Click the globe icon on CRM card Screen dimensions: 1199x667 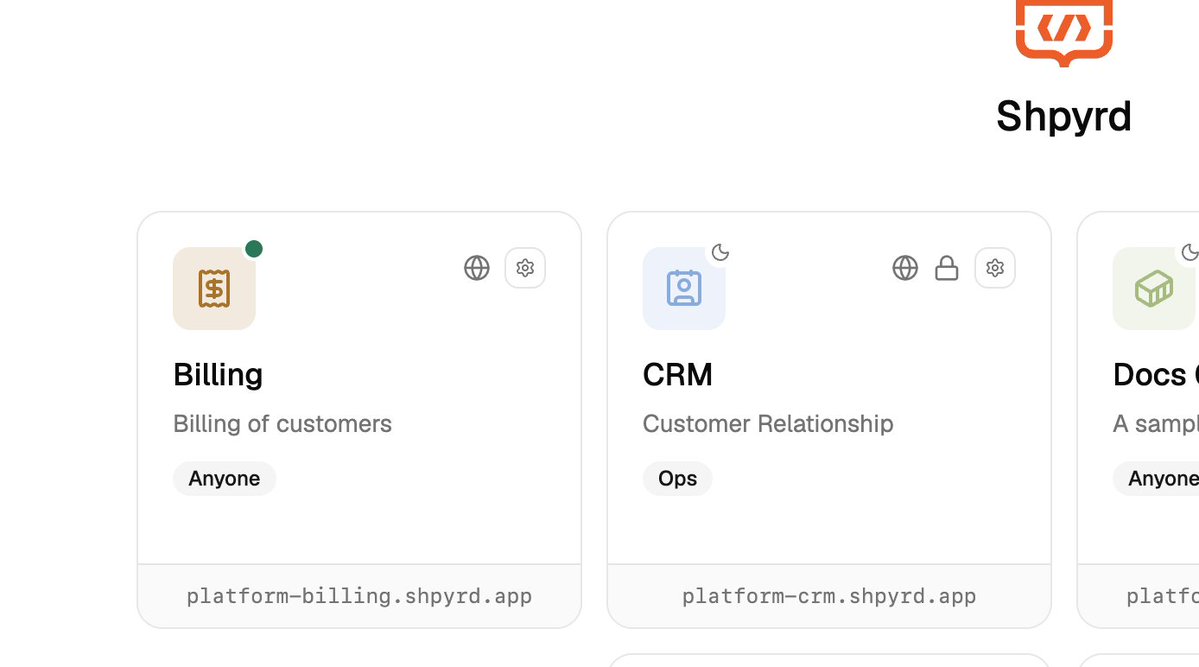point(905,268)
